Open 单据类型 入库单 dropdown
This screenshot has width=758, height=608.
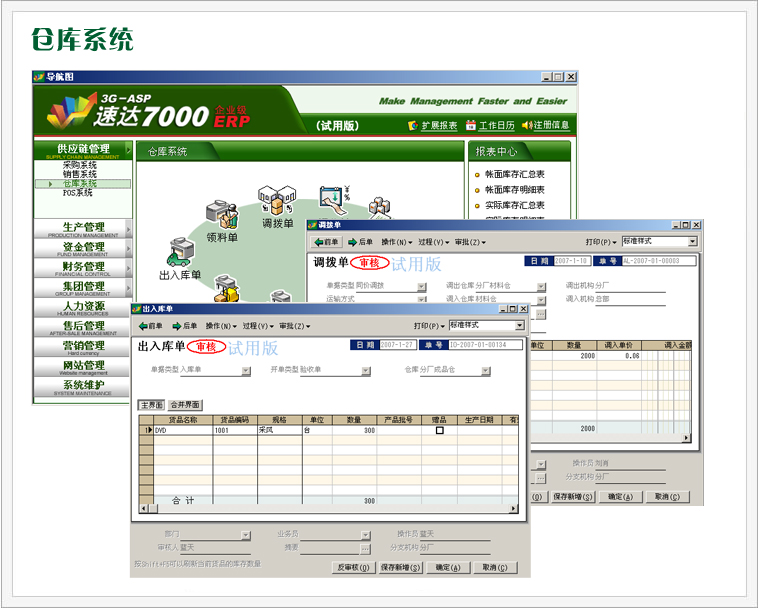(x=246, y=371)
